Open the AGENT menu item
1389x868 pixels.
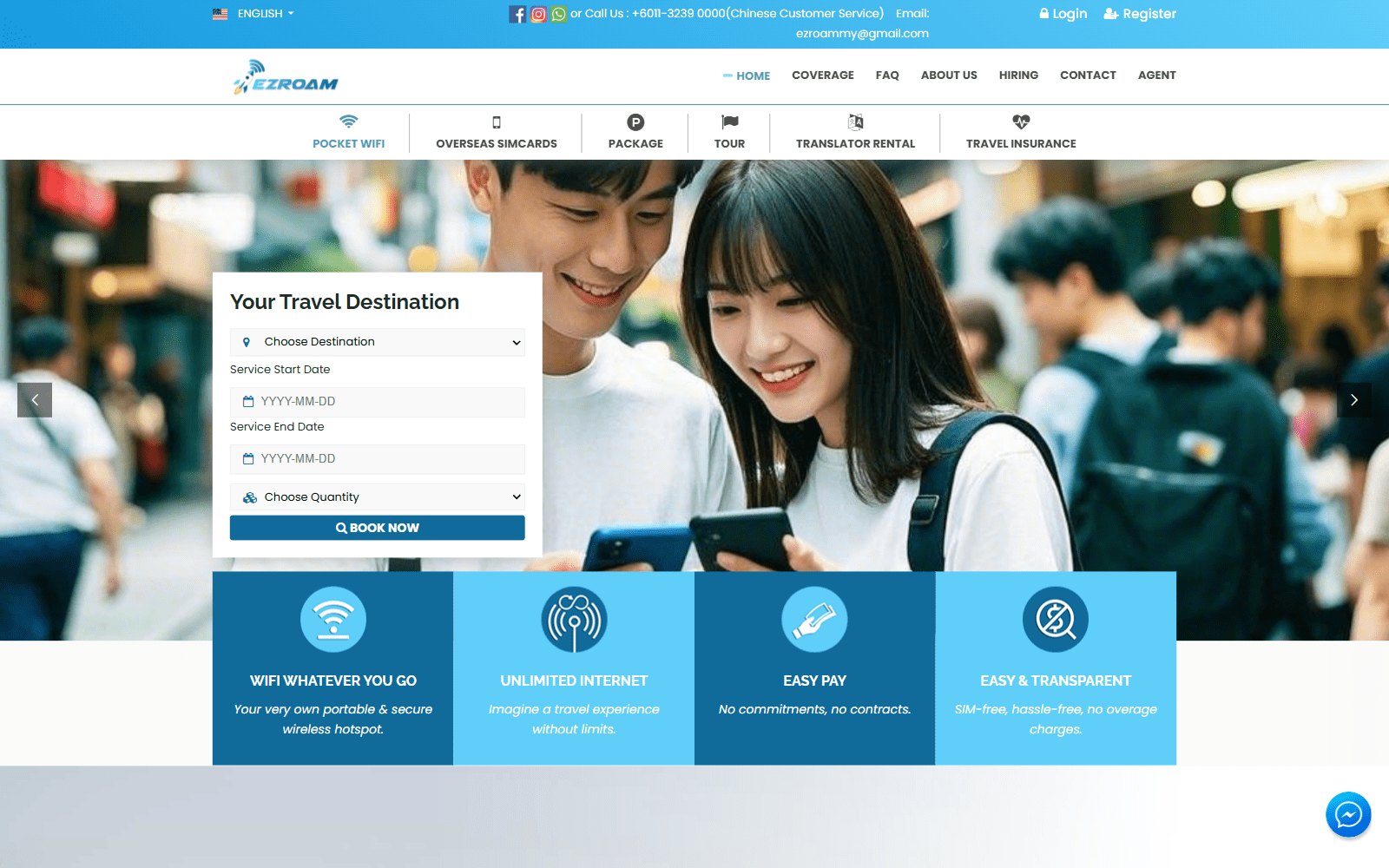tap(1157, 76)
